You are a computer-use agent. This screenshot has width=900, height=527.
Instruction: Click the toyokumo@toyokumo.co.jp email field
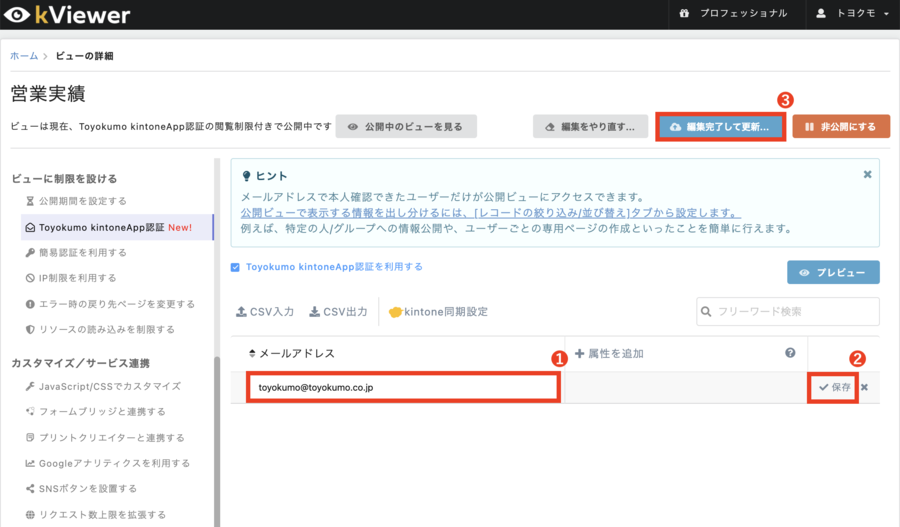click(x=403, y=387)
